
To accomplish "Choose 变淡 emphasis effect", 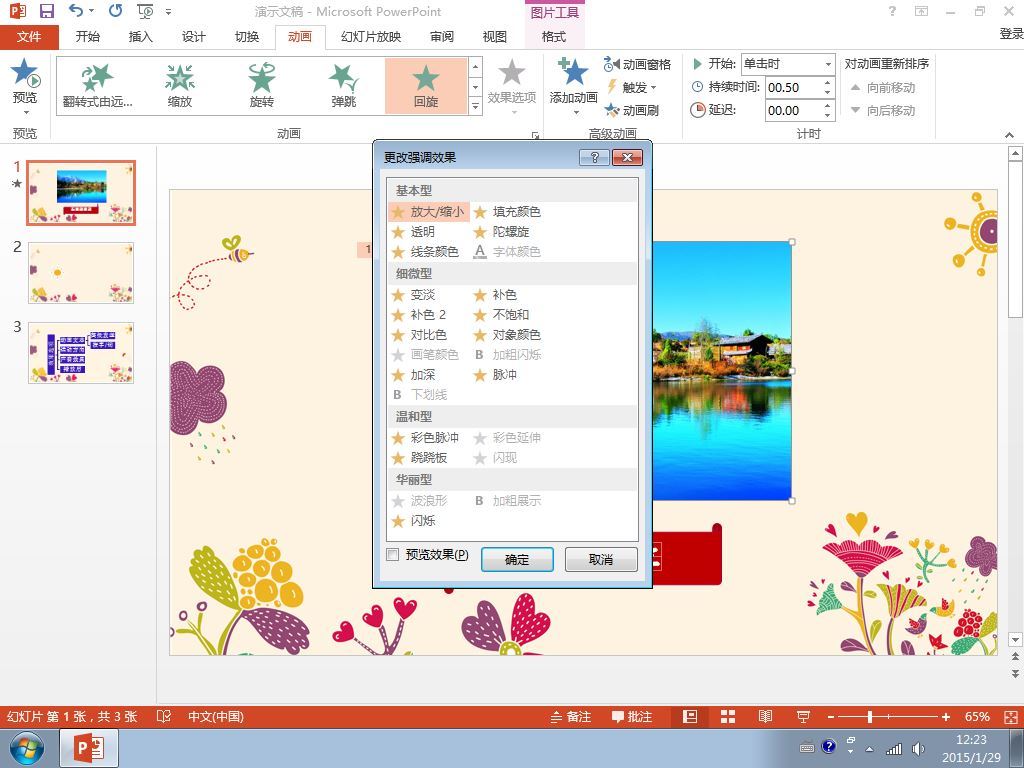I will click(x=413, y=295).
